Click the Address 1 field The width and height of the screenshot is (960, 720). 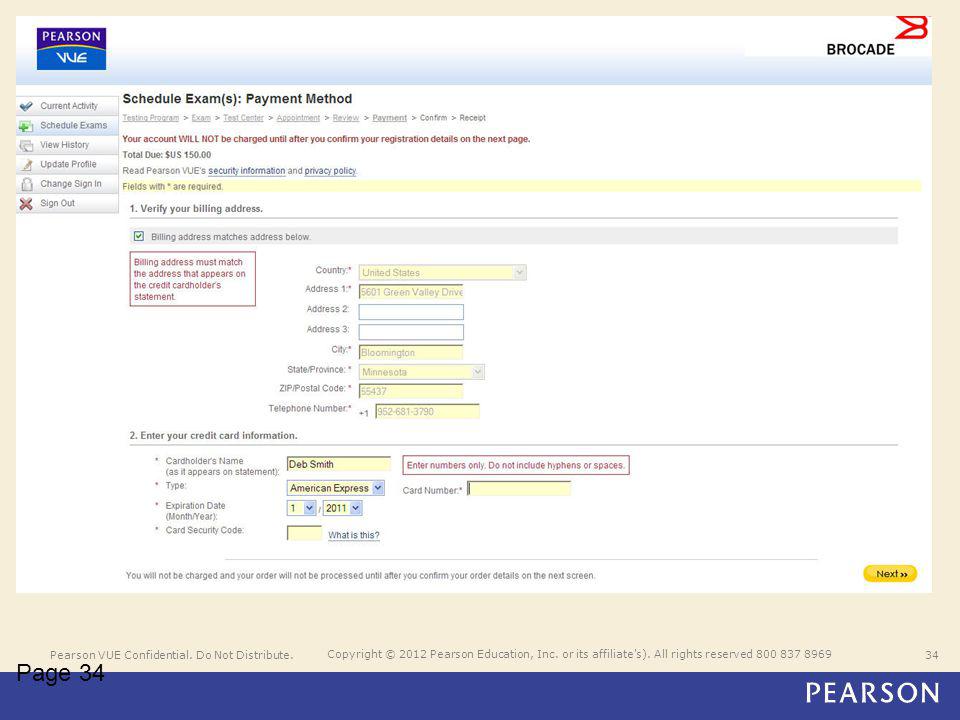(x=411, y=292)
